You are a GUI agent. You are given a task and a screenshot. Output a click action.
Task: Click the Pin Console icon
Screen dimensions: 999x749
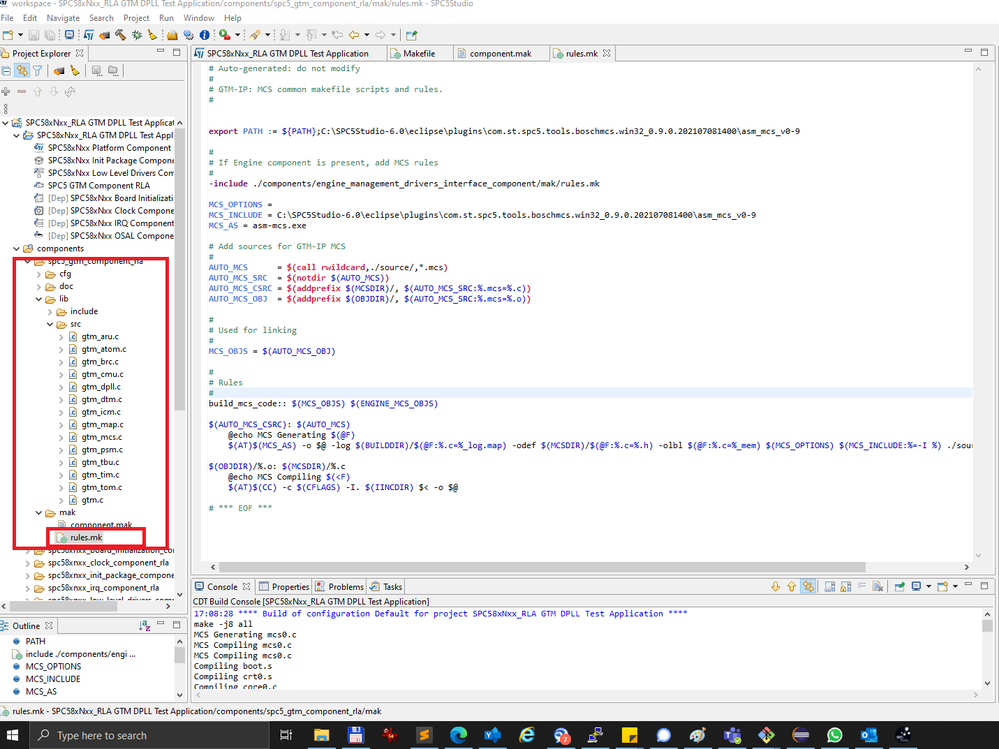click(x=899, y=587)
